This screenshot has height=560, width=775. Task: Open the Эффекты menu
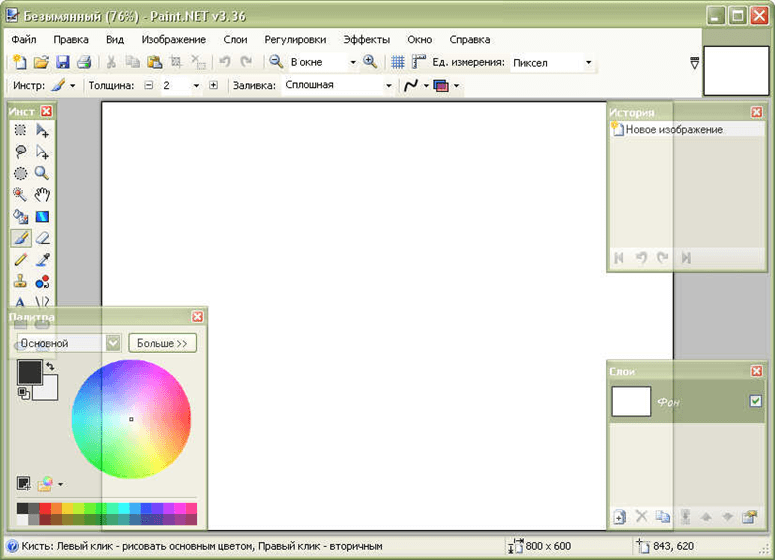(366, 40)
